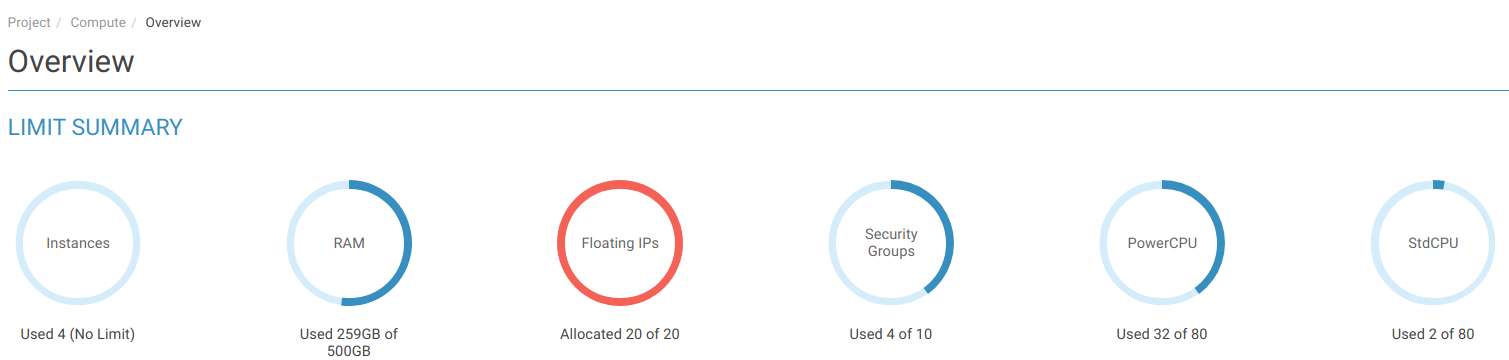Click the StdCPU usage donut chart

pyautogui.click(x=1433, y=243)
